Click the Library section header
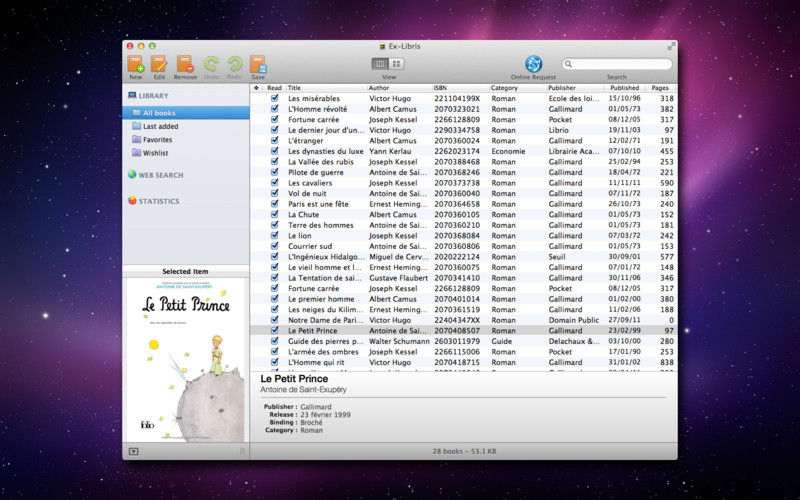The image size is (800, 500). click(x=153, y=95)
